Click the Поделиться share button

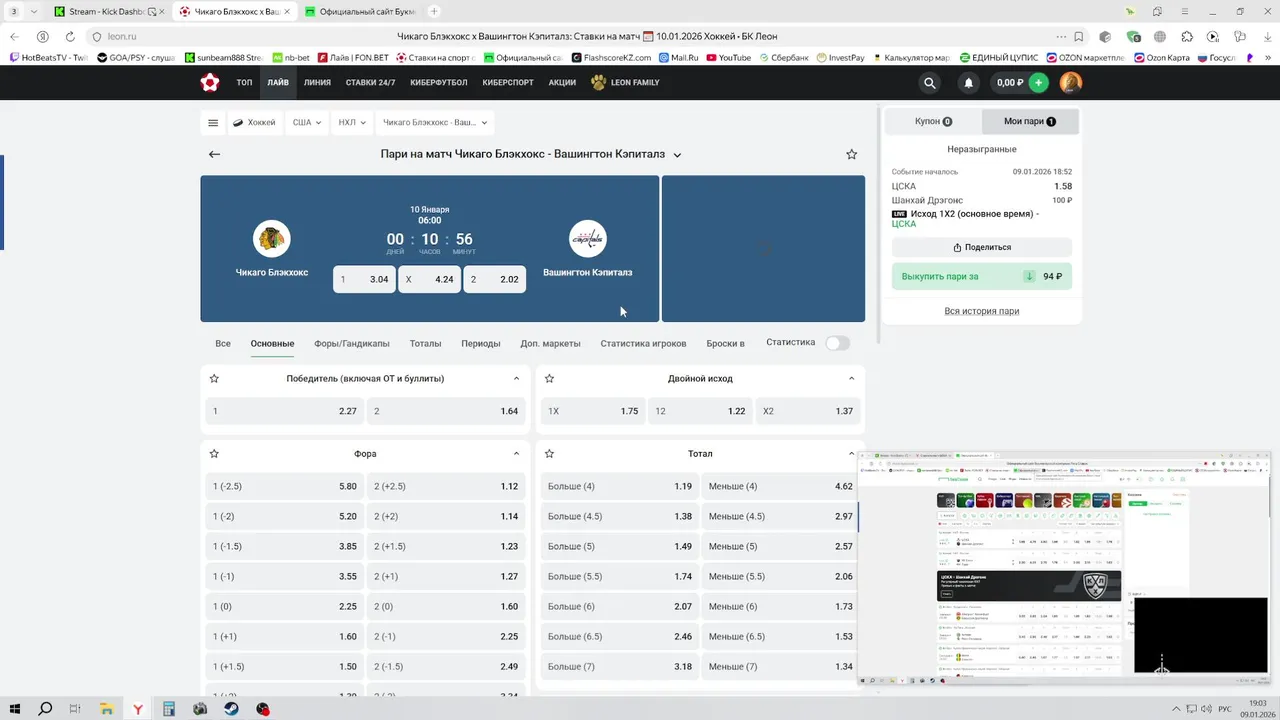(982, 247)
